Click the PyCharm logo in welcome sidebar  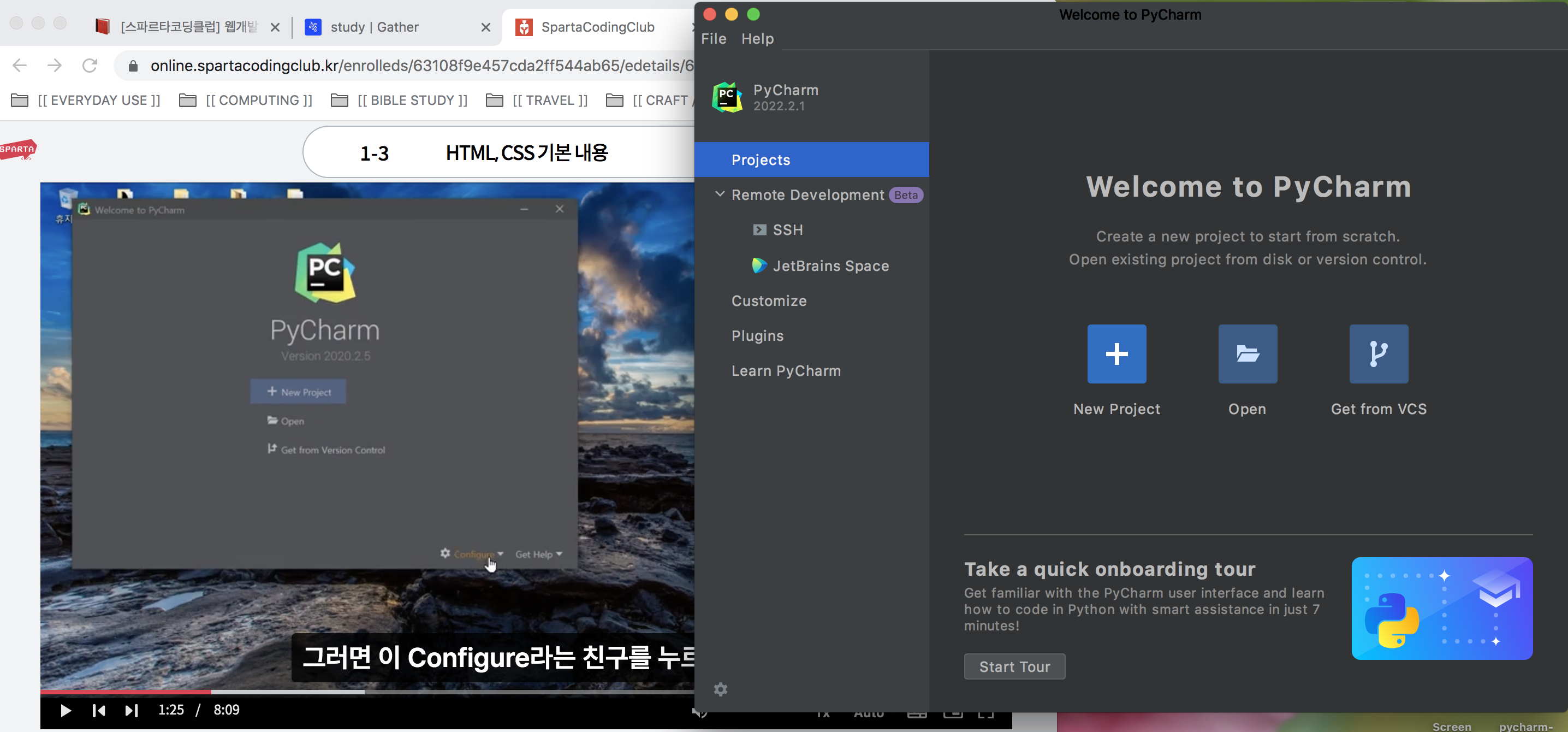pyautogui.click(x=727, y=97)
